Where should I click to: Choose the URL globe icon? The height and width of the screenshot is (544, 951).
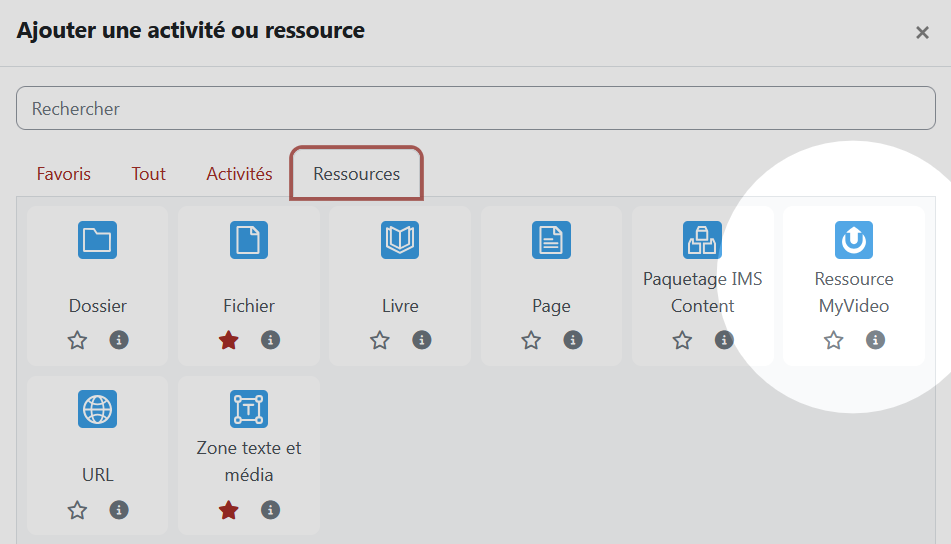pos(97,409)
